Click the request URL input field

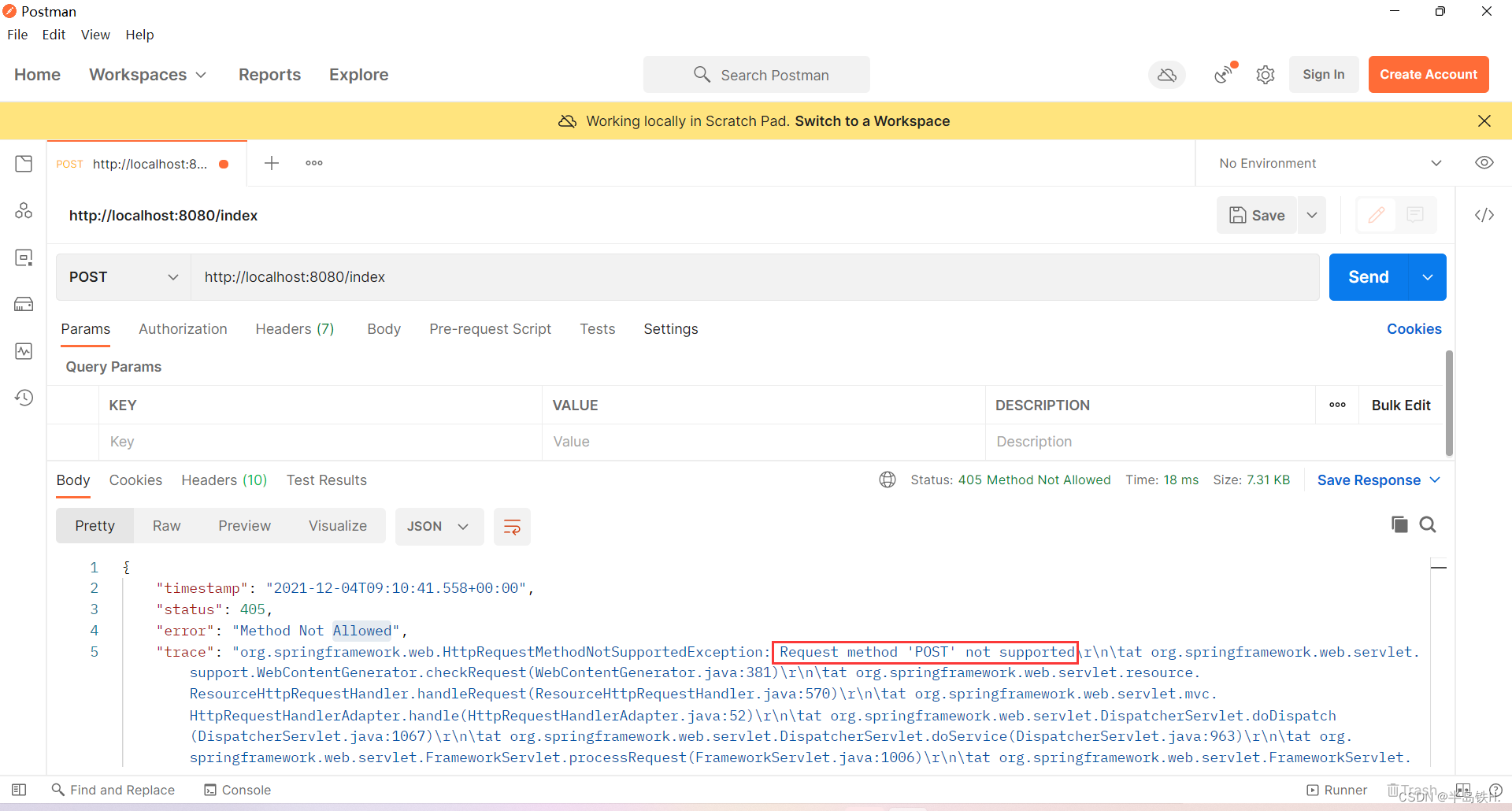pos(754,277)
